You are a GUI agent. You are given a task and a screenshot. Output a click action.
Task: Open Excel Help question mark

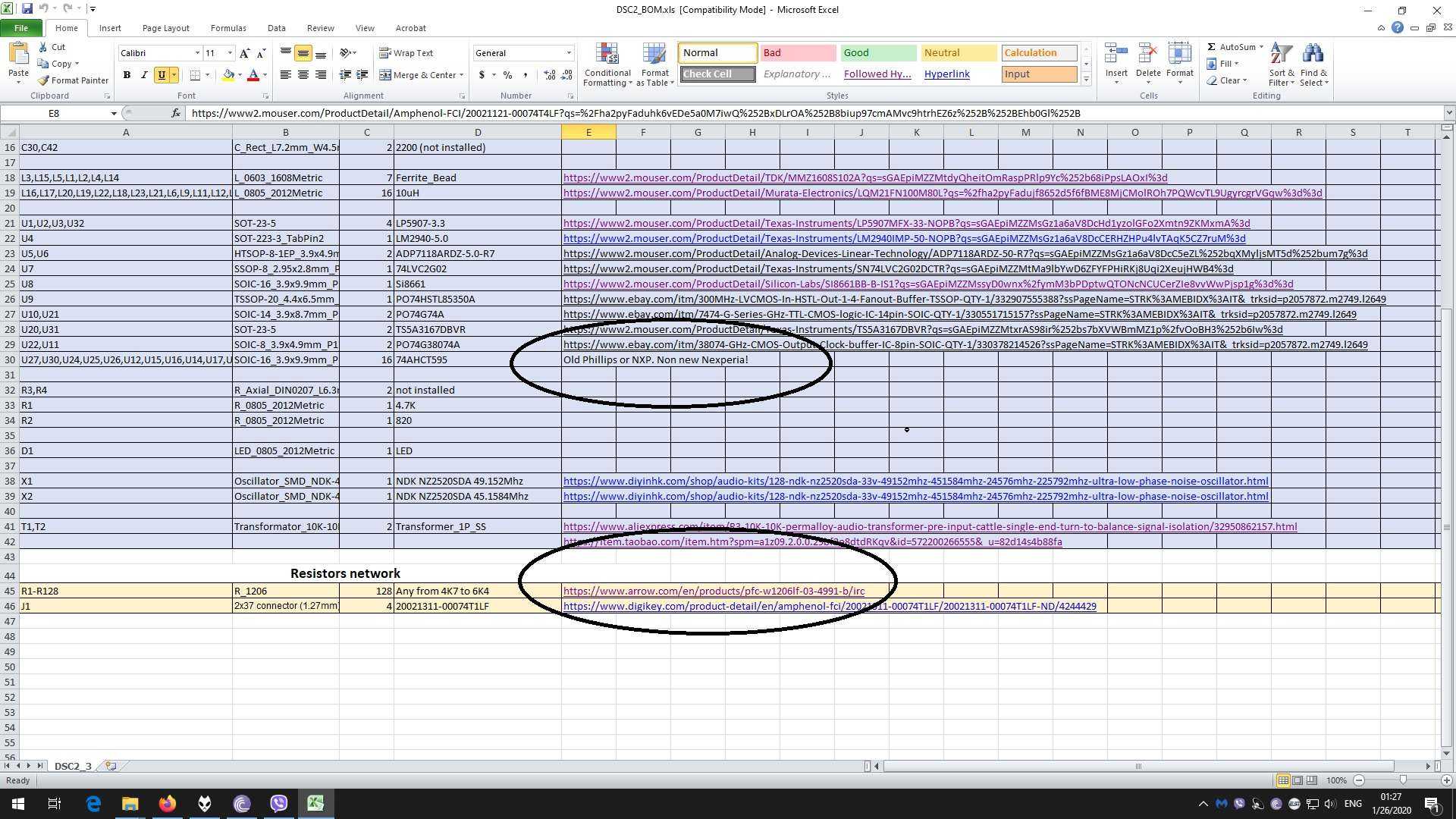click(x=1397, y=27)
